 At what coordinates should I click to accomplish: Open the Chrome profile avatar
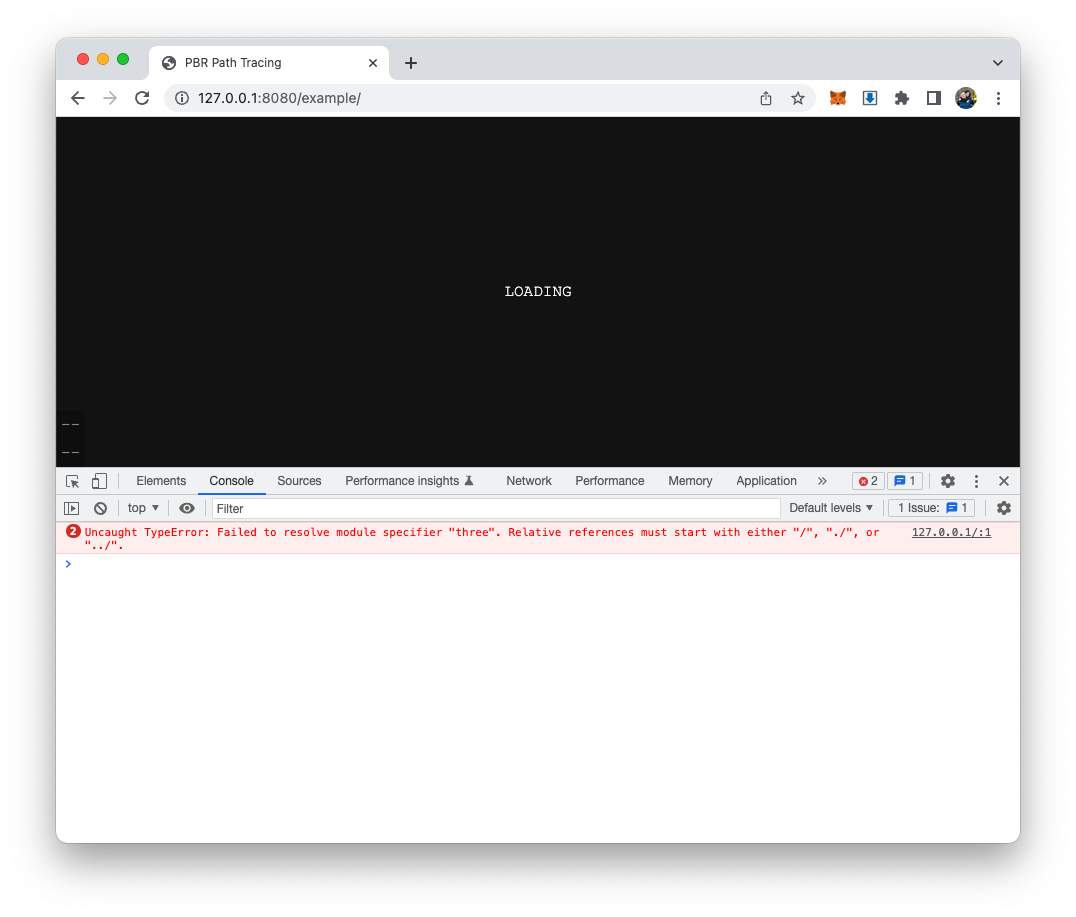(x=966, y=98)
